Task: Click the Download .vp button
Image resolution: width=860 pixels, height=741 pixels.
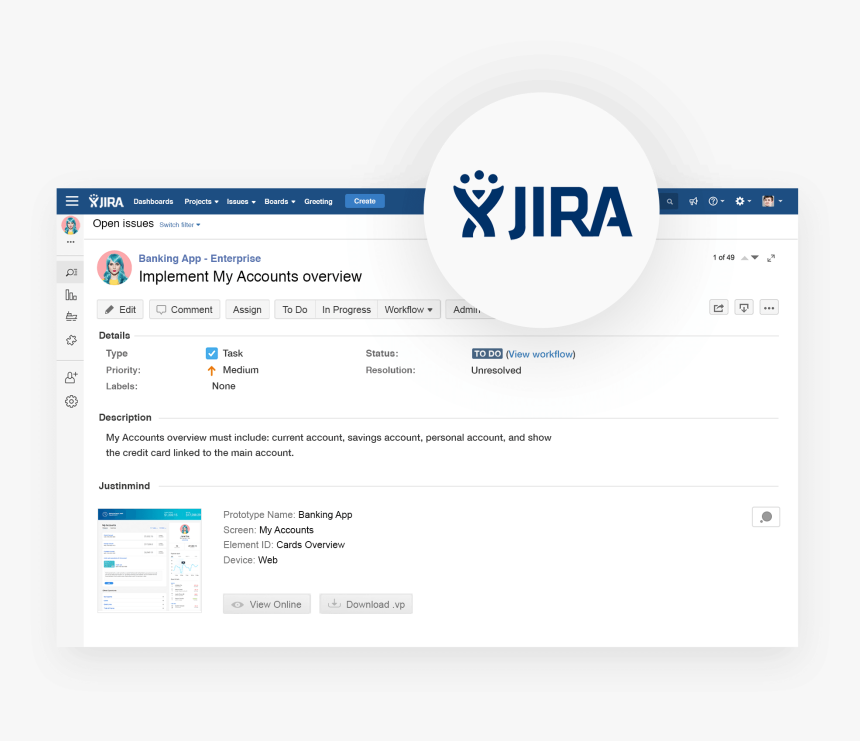Action: point(366,604)
